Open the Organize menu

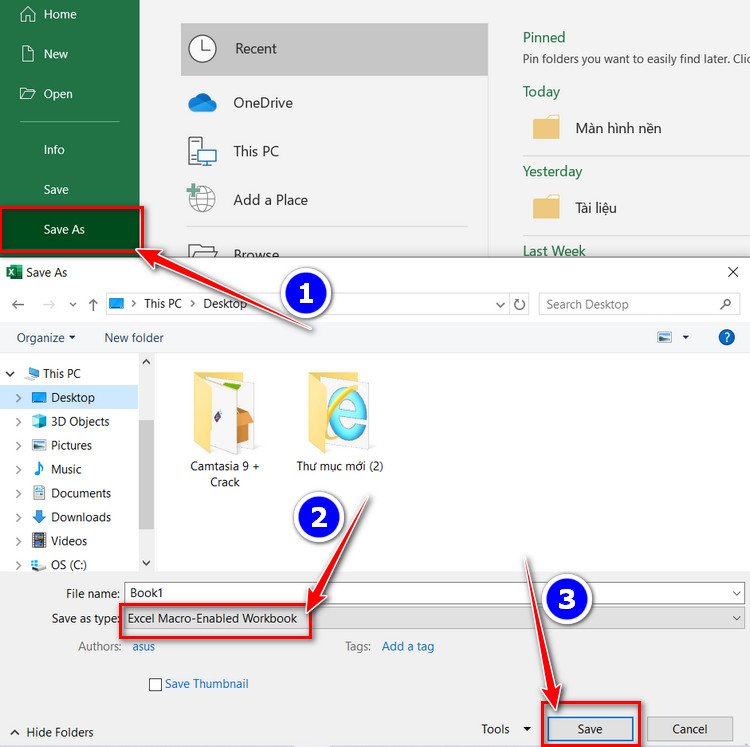(46, 338)
